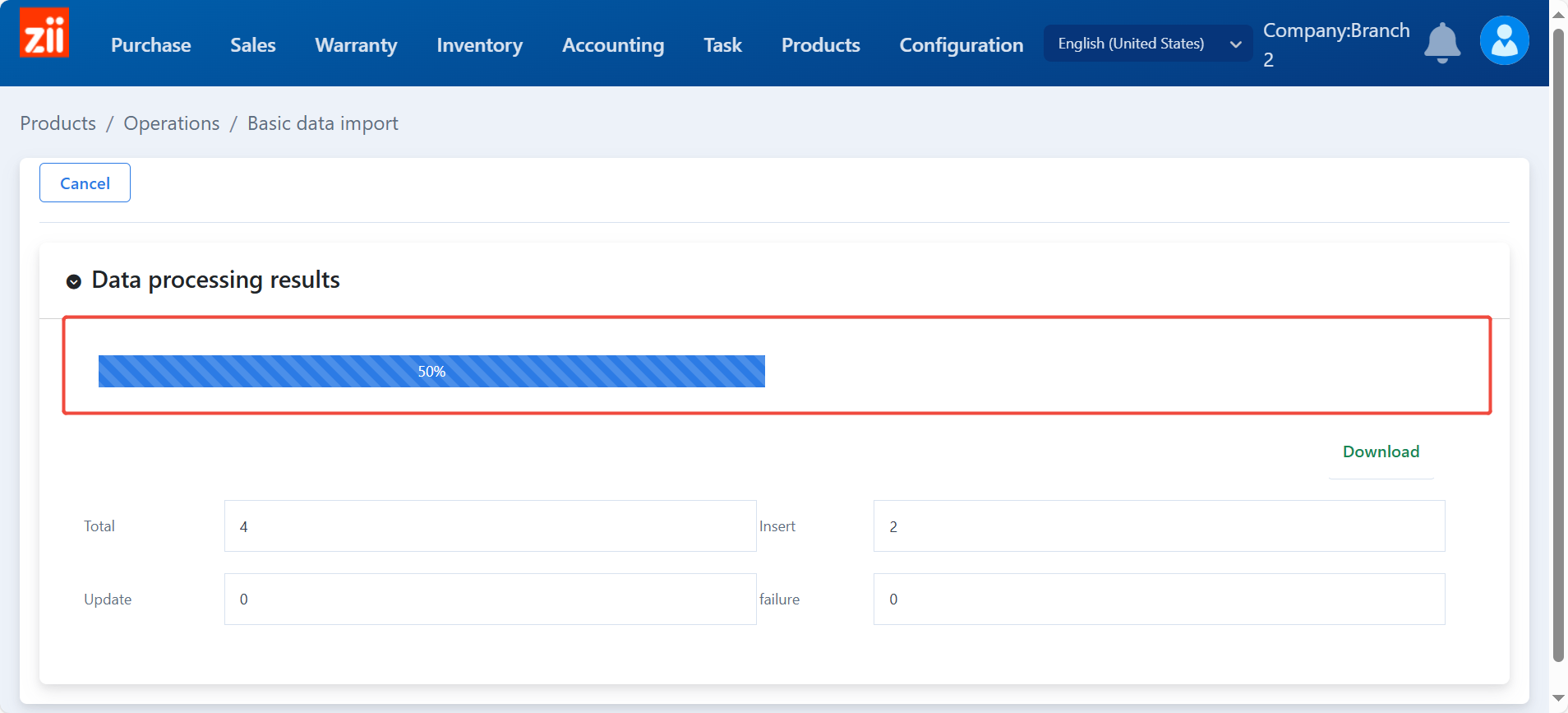Open the Configuration menu
Viewport: 1568px width, 713px height.
point(961,45)
